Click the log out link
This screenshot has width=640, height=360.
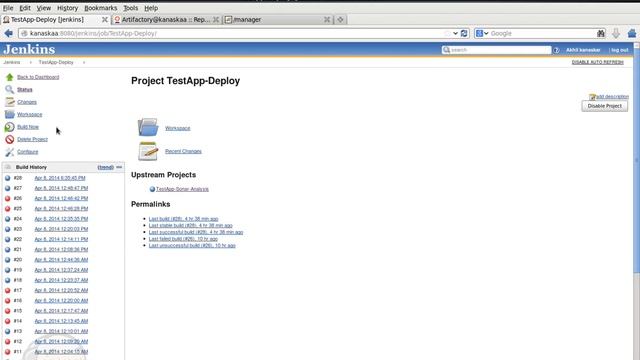point(620,50)
